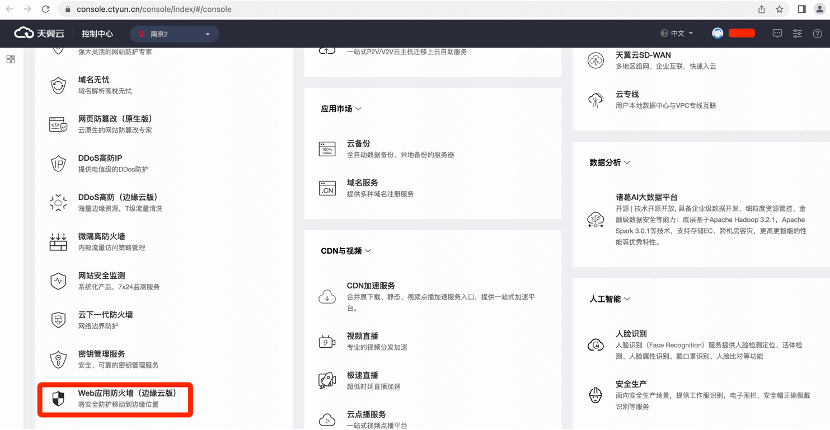Open the 云下一代防火墙 link

105,315
